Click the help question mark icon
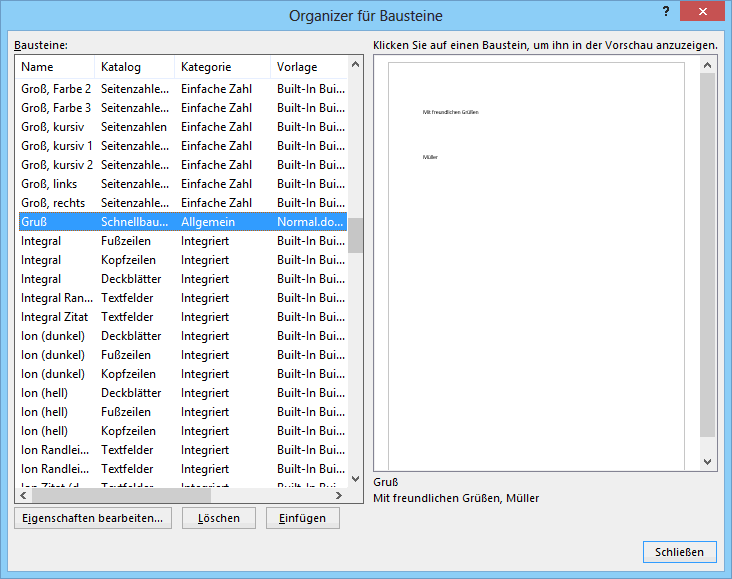 coord(665,11)
